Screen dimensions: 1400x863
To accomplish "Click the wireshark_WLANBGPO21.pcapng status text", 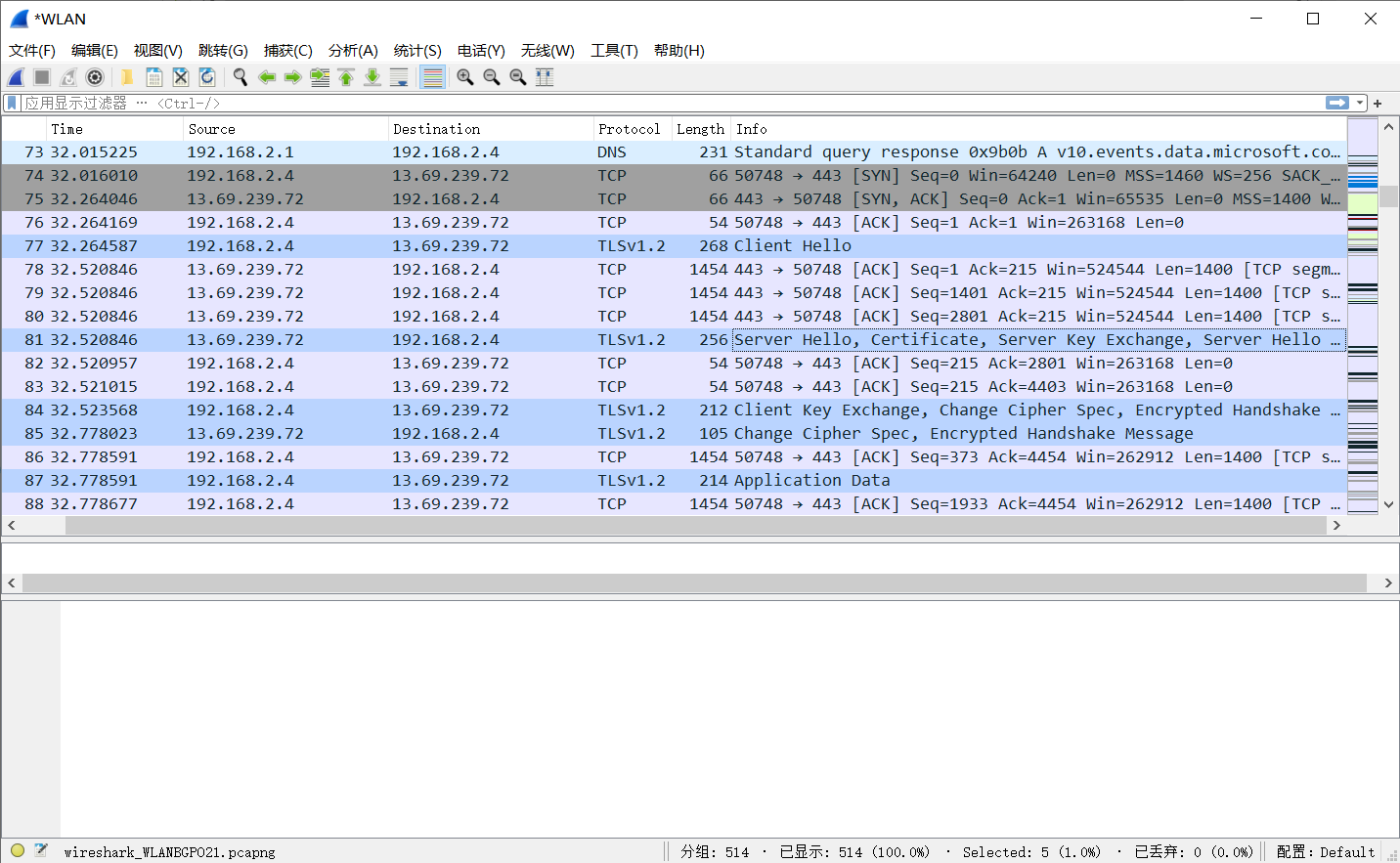I will click(170, 852).
